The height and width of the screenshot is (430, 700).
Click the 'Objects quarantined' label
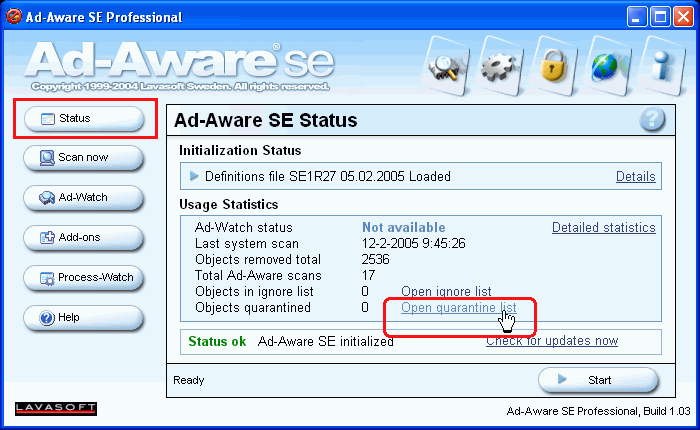[x=253, y=308]
